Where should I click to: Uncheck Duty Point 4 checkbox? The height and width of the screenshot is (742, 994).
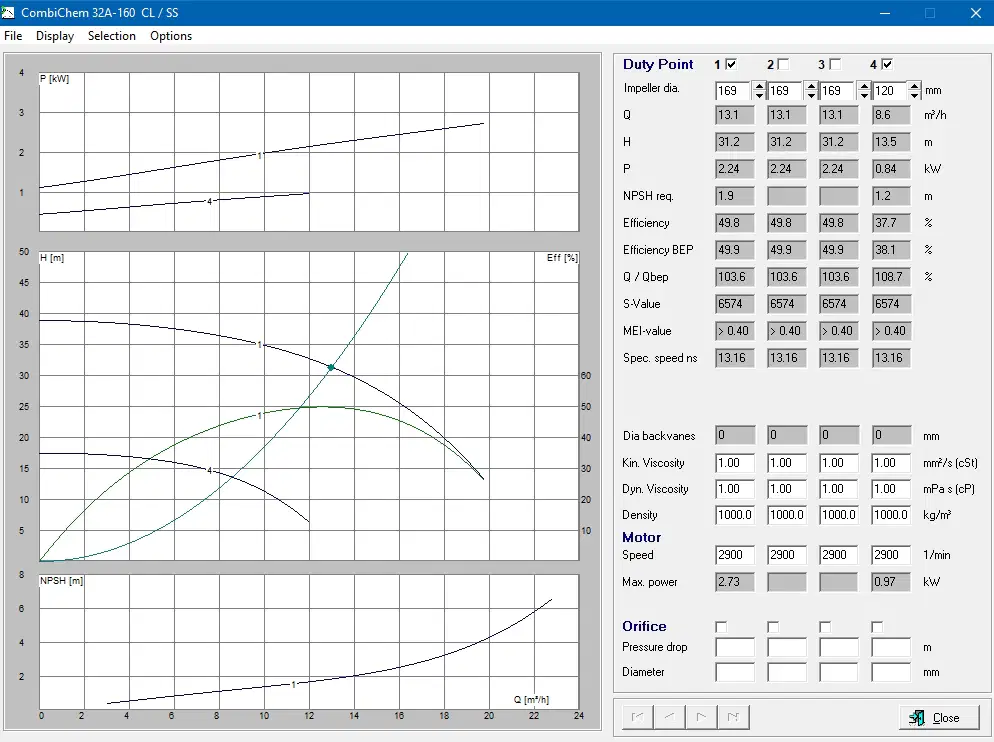(x=887, y=64)
